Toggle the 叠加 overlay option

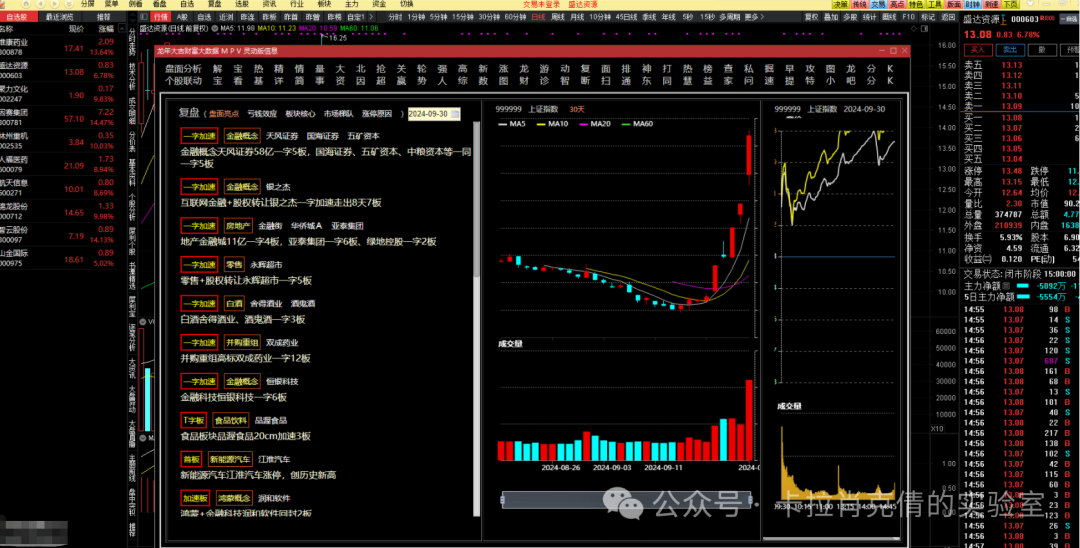830,17
